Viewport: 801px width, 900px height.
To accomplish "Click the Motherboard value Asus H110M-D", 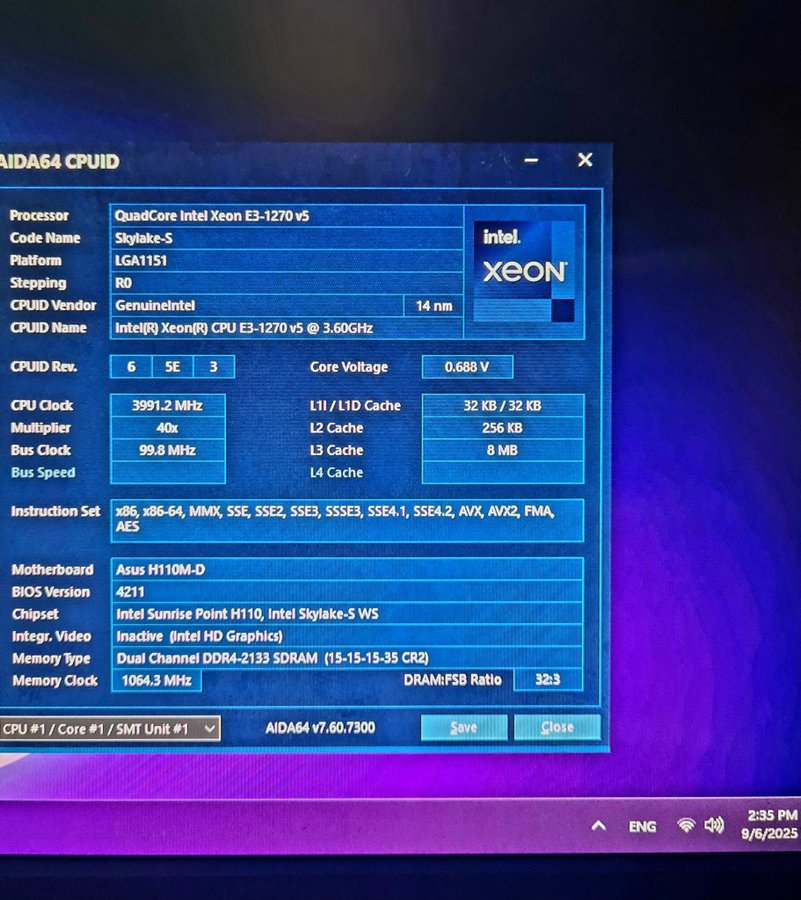I will [347, 569].
